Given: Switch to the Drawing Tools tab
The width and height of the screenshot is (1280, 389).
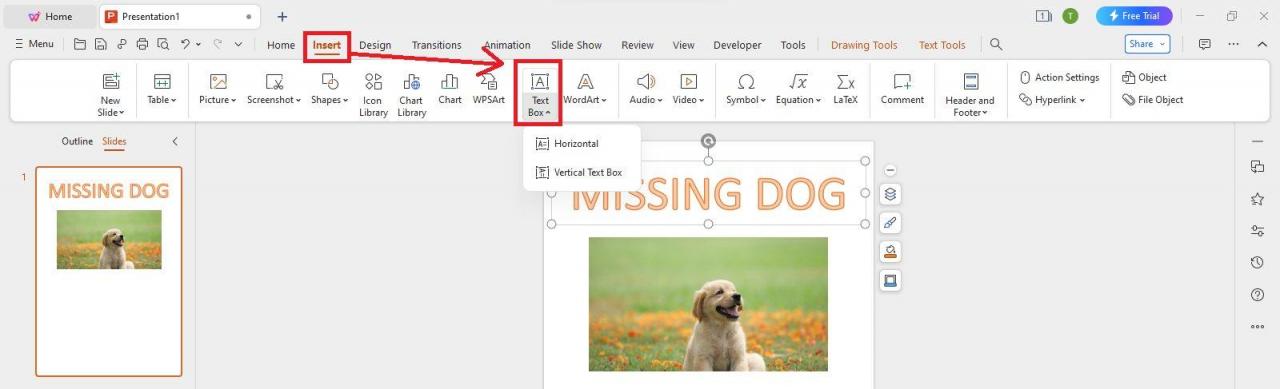Looking at the screenshot, I should click(864, 45).
